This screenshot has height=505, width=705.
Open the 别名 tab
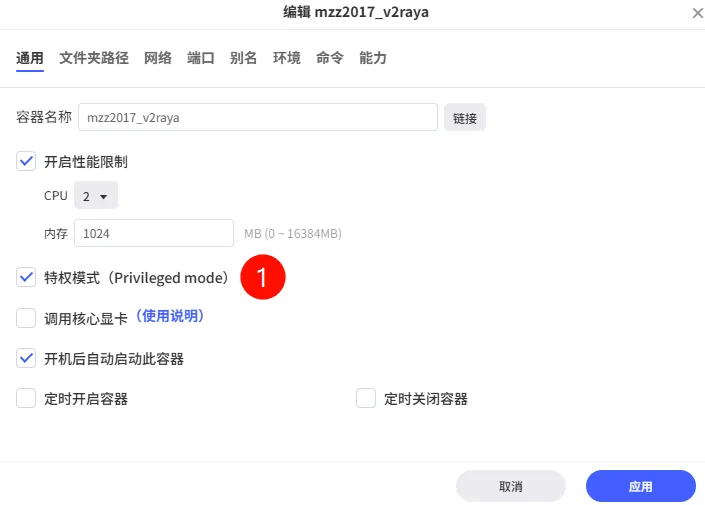244,58
